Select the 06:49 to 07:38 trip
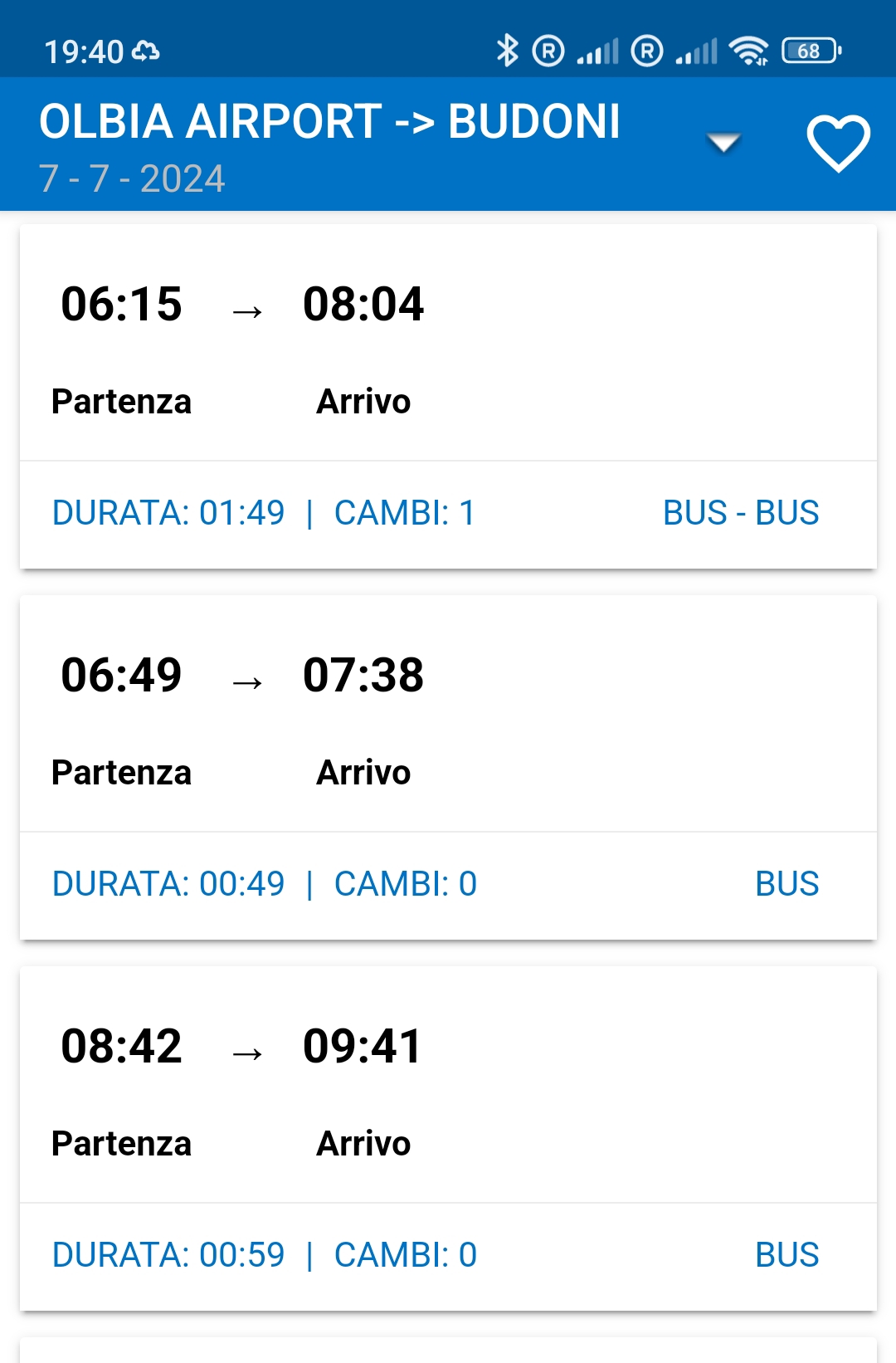The image size is (896, 1363). point(448,713)
